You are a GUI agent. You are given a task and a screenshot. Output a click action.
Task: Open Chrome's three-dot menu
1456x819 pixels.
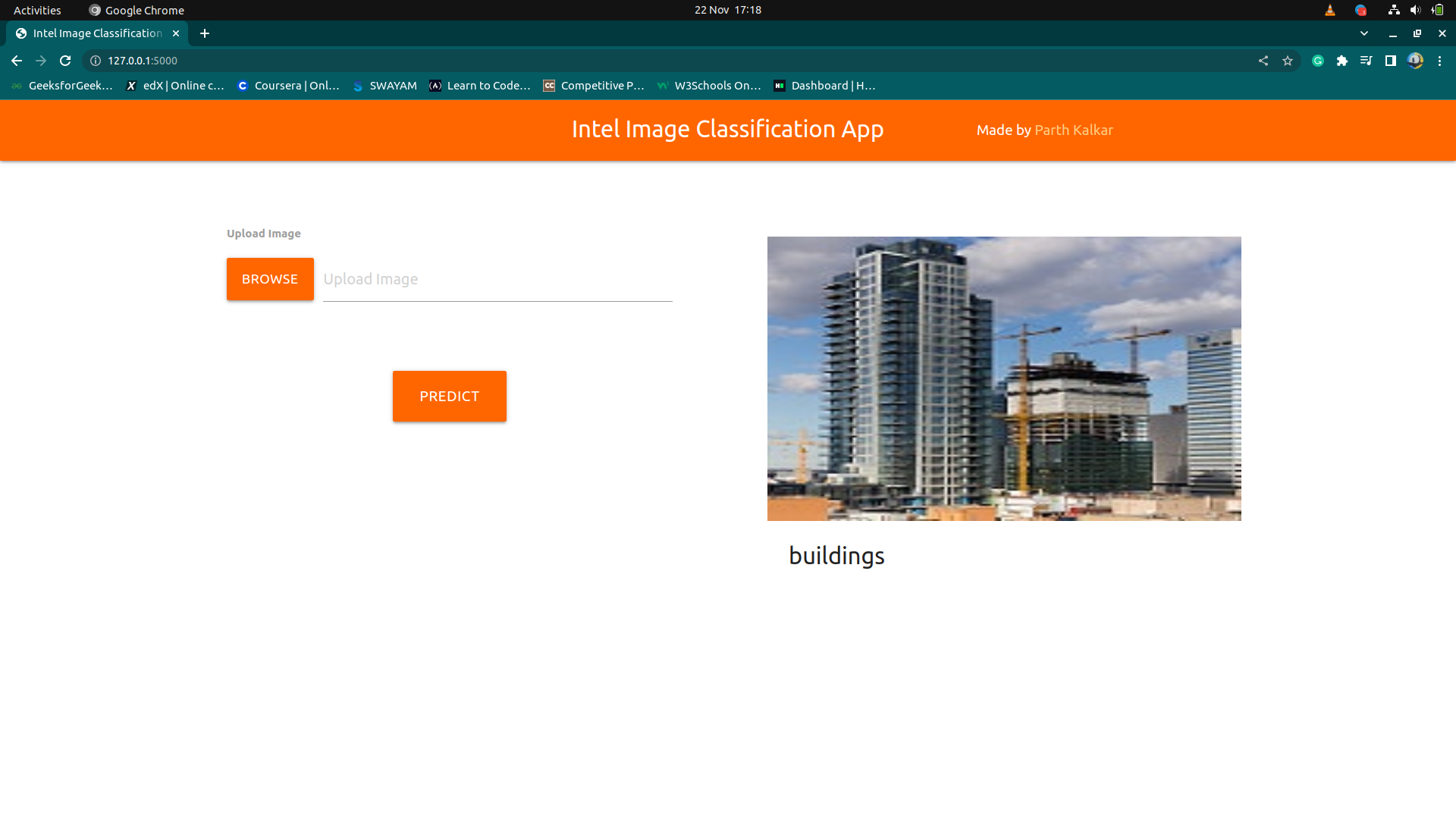[1440, 61]
